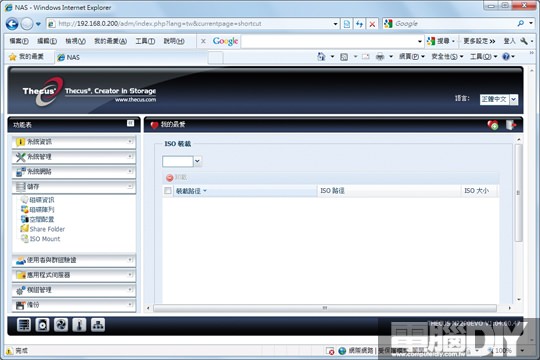This screenshot has height=360, width=540.
Task: Click the ISO disc shortcut icon in bottom bar
Action: coord(42,325)
